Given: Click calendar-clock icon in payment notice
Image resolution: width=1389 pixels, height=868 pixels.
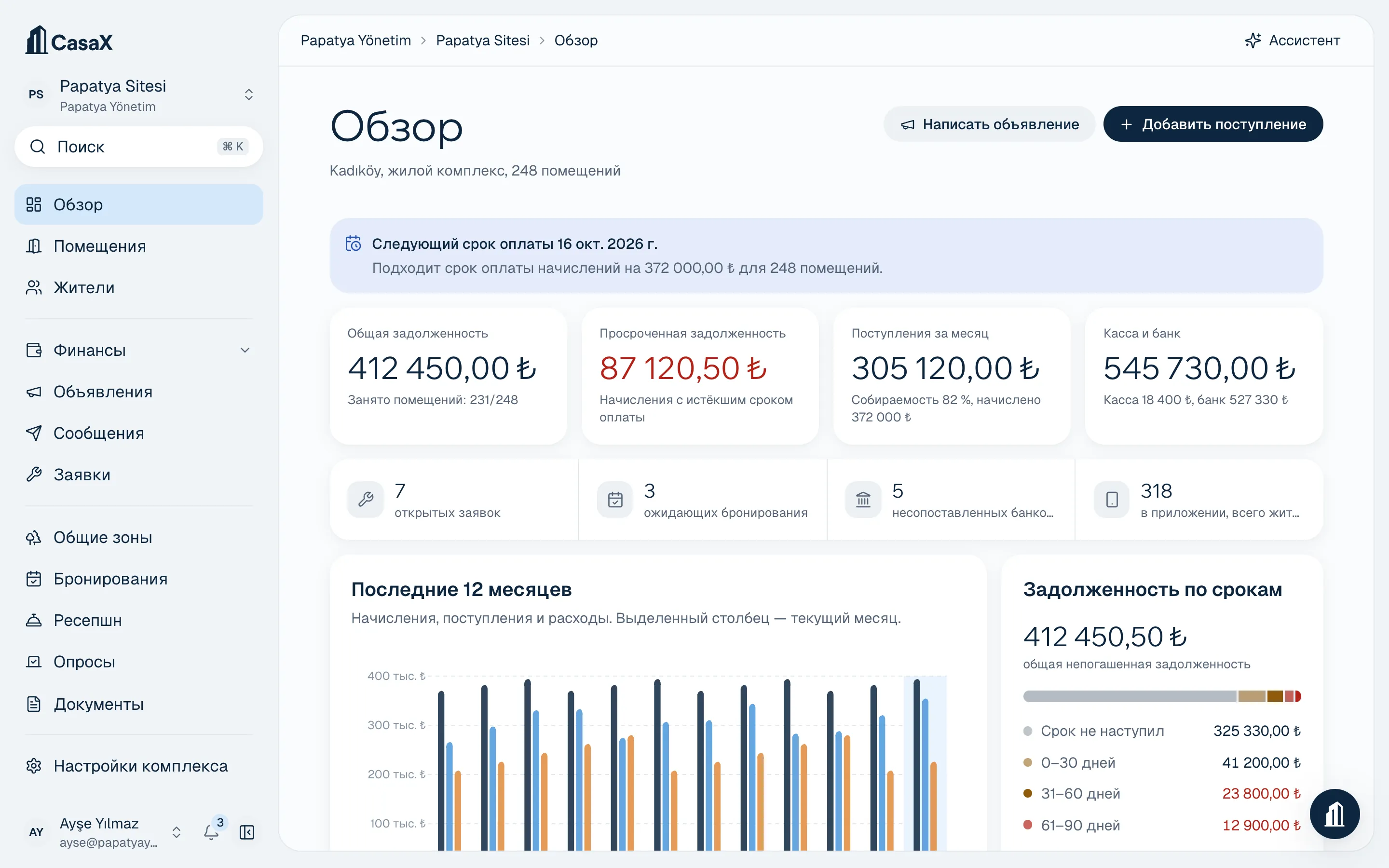Looking at the screenshot, I should click(x=353, y=244).
